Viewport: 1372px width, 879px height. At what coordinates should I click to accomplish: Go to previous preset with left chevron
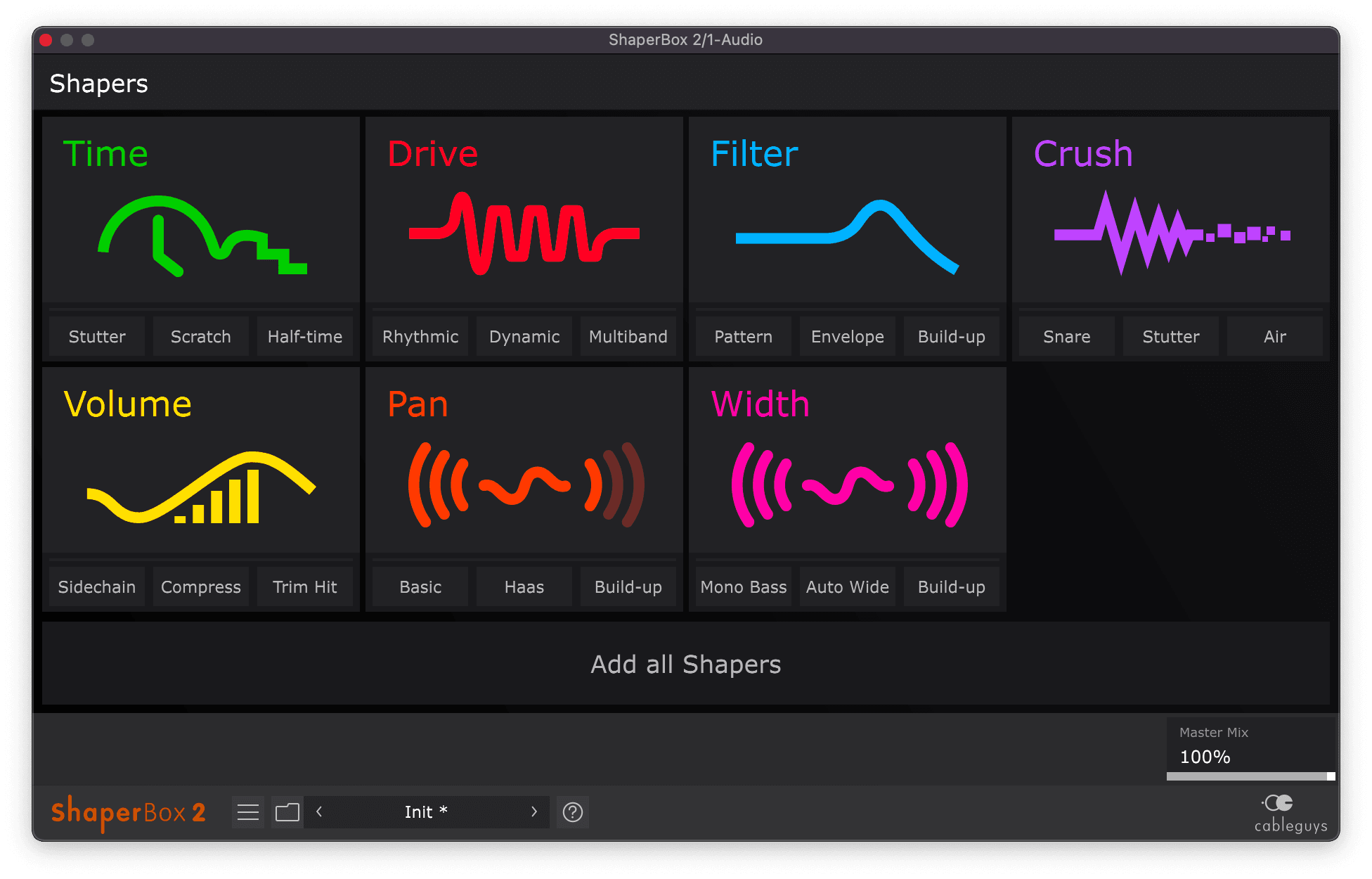click(x=319, y=812)
